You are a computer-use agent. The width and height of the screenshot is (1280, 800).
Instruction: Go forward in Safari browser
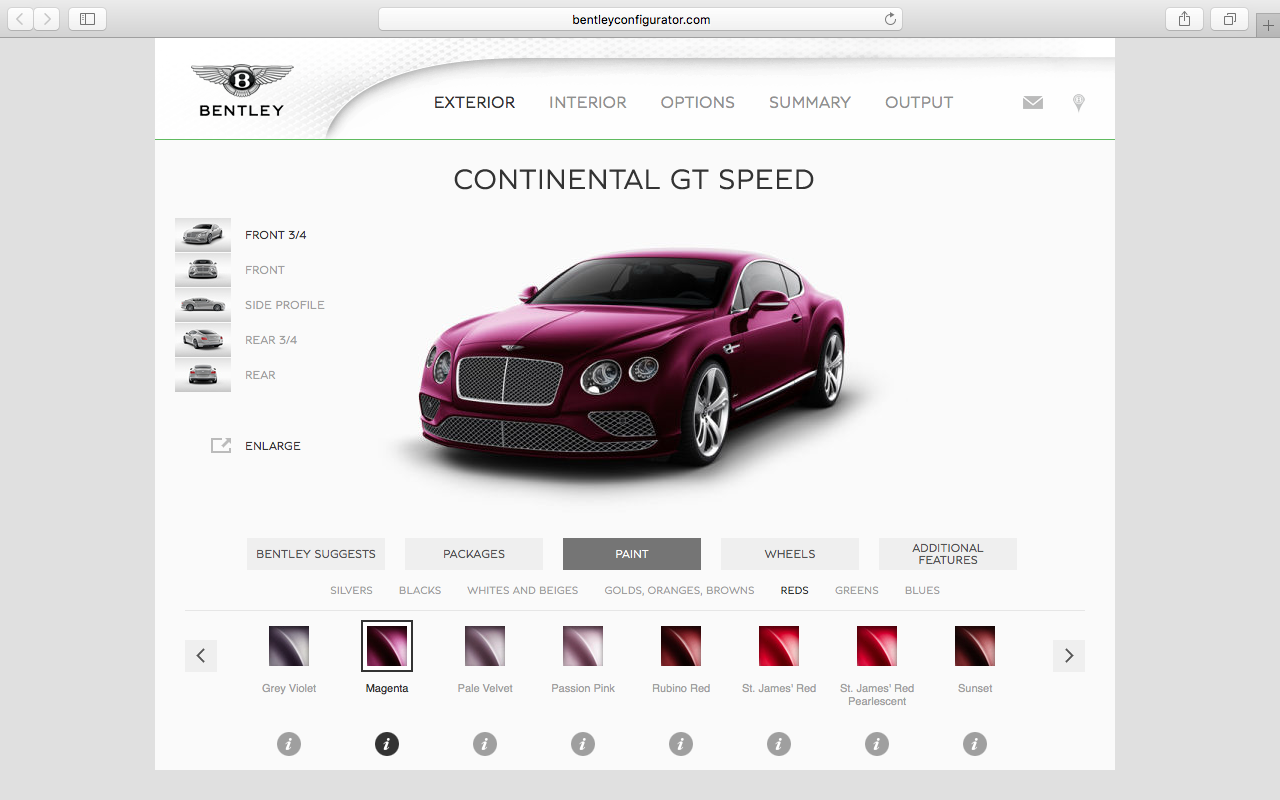click(x=47, y=18)
